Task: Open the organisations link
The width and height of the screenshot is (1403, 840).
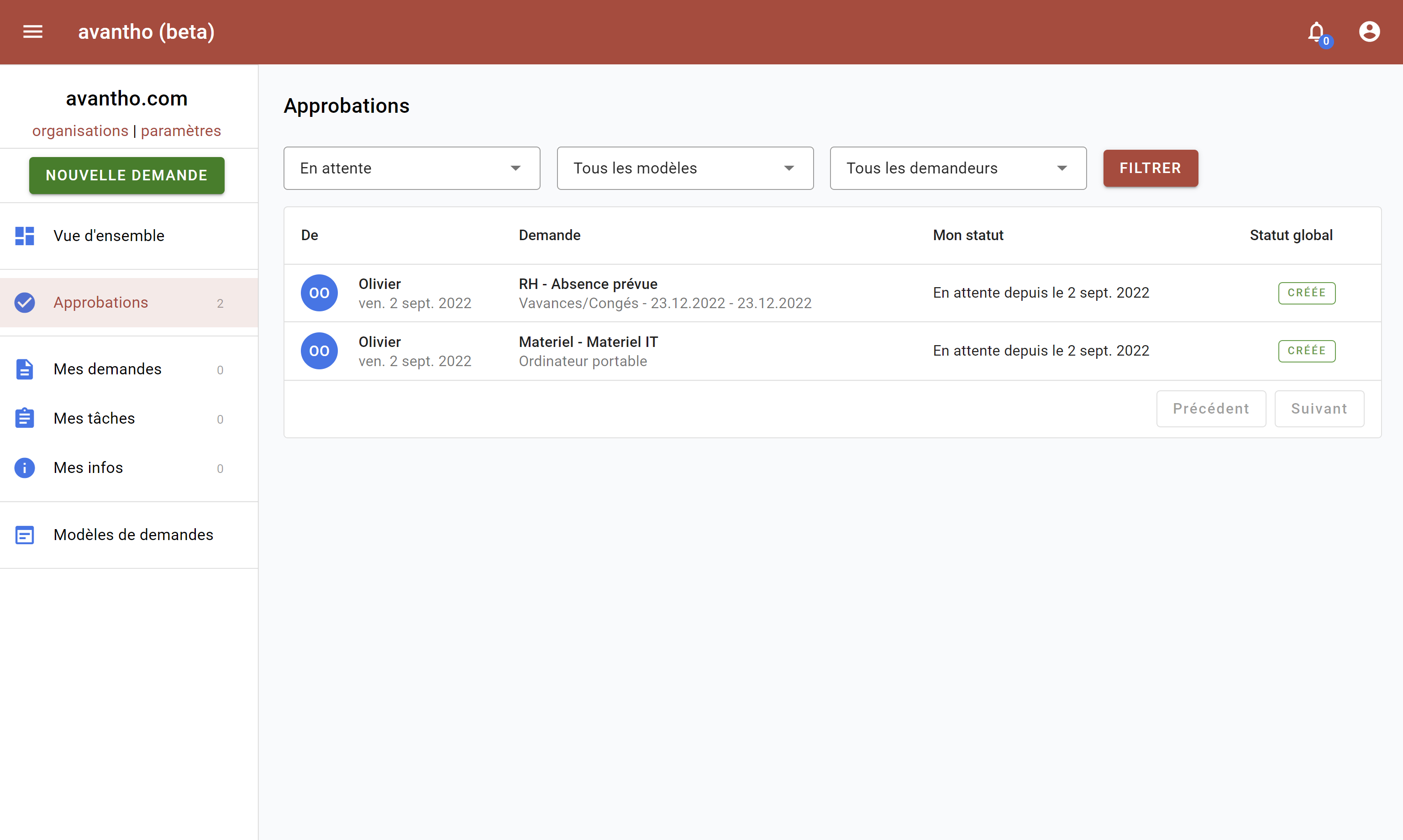Action: click(x=80, y=131)
